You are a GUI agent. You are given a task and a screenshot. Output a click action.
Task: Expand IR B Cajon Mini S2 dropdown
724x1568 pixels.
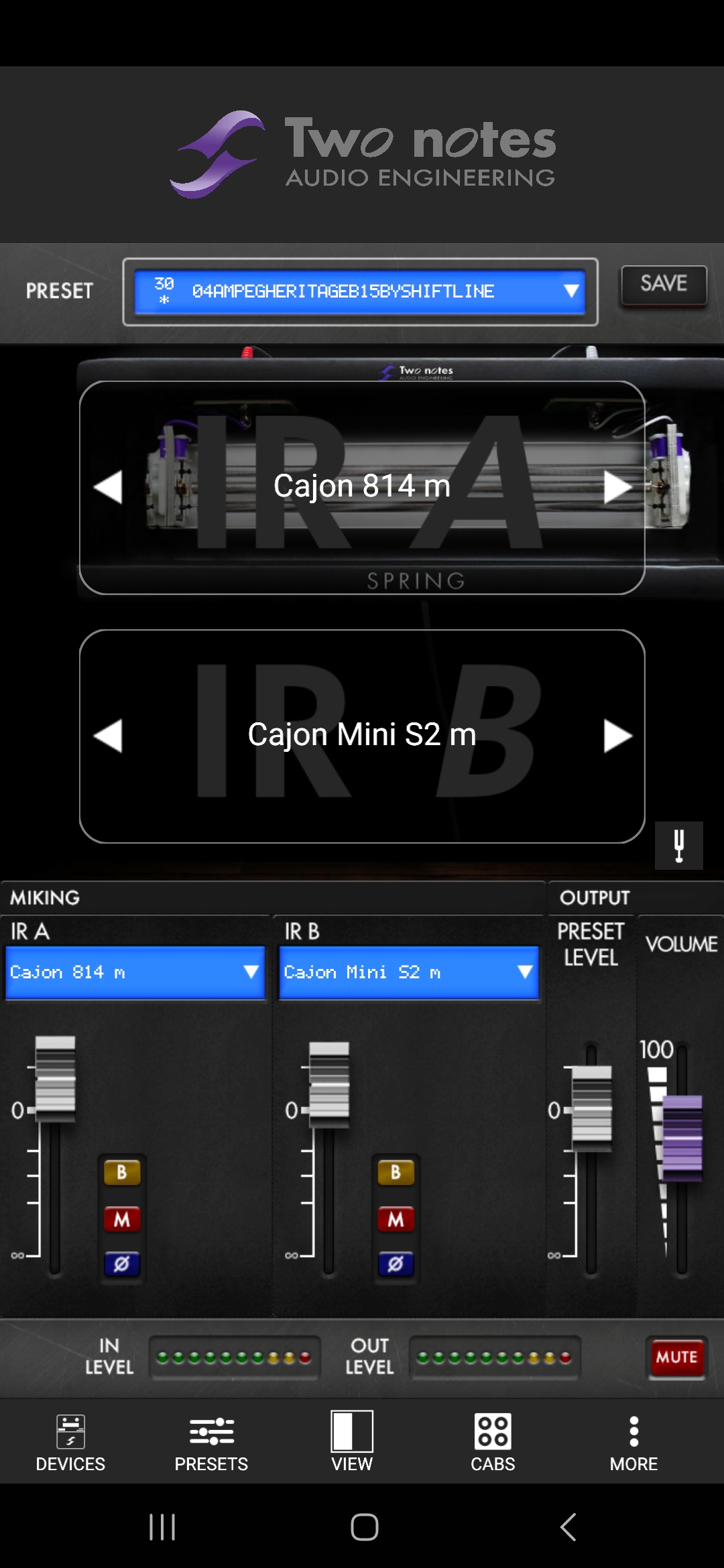pyautogui.click(x=409, y=972)
